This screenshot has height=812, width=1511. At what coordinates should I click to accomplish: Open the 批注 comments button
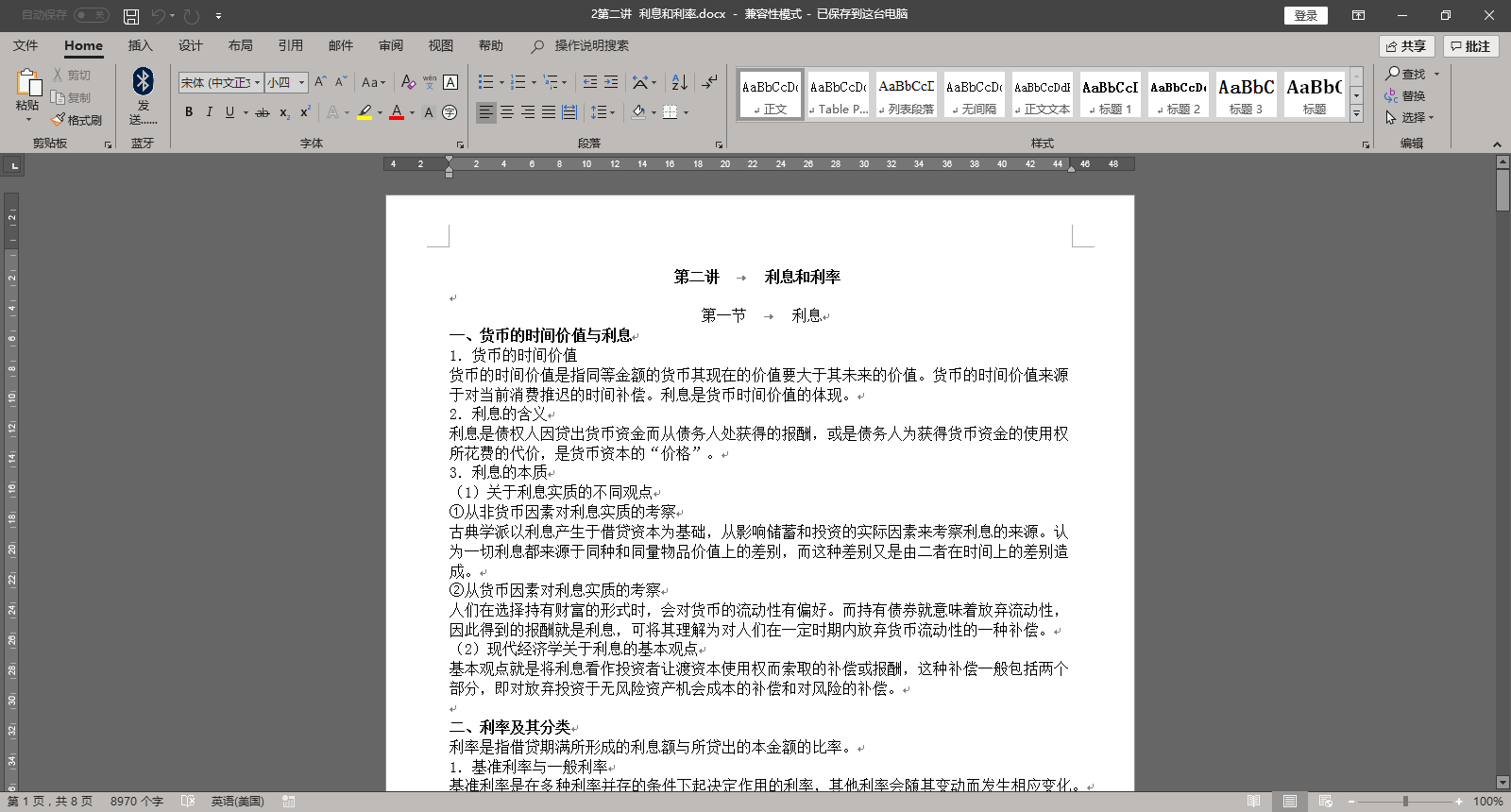(x=1470, y=46)
